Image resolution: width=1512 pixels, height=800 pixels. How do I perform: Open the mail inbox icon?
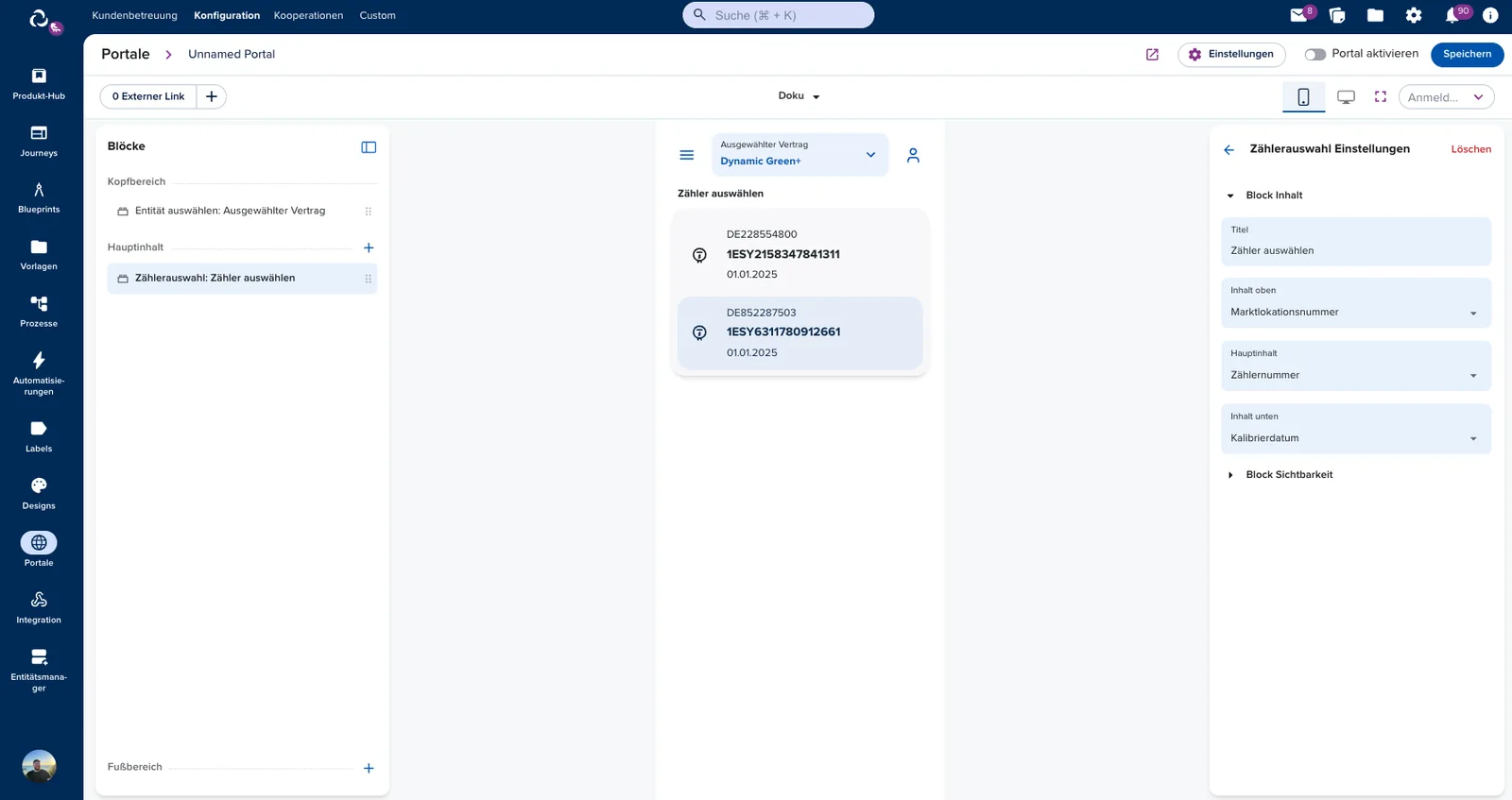tap(1299, 15)
